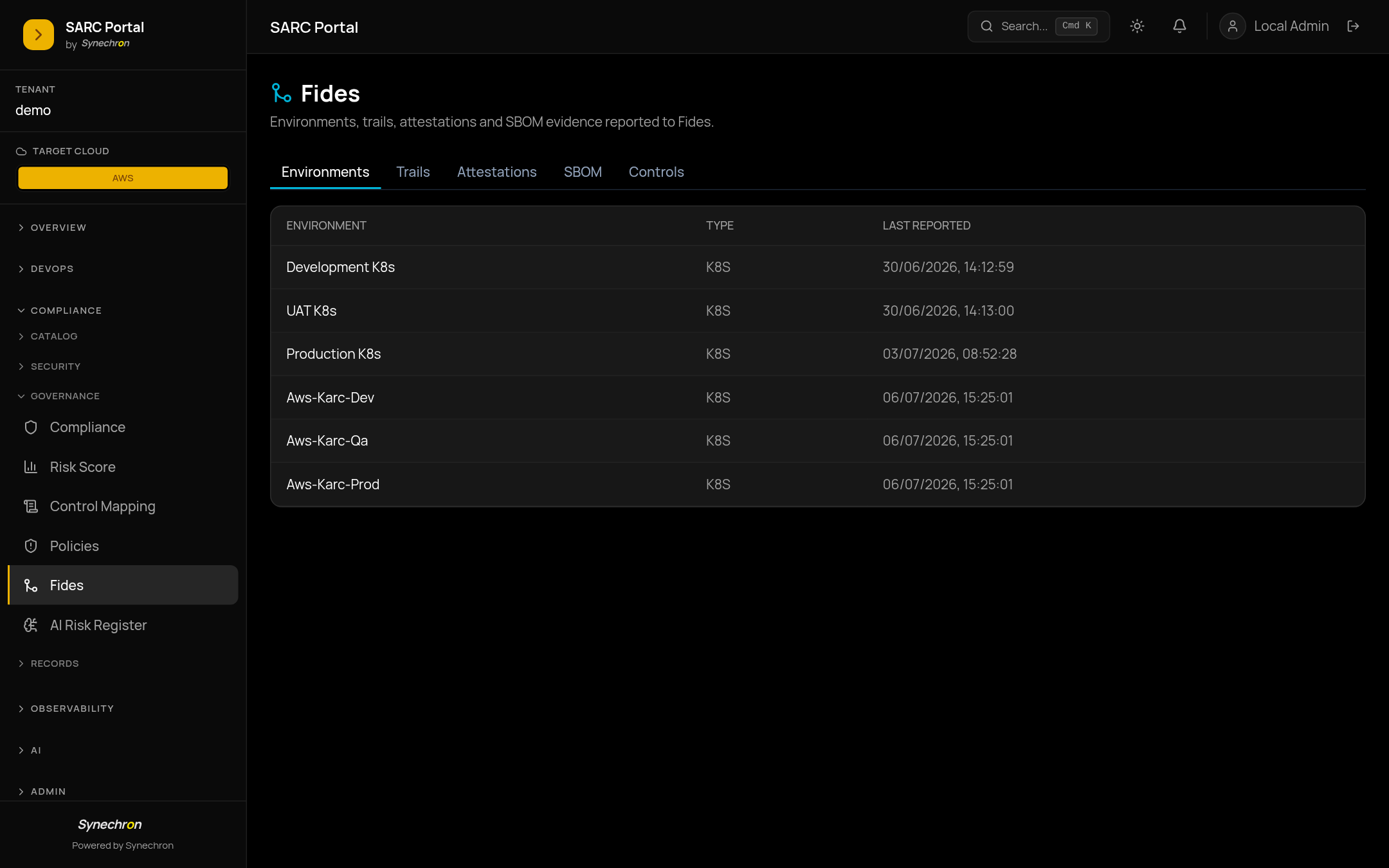Image resolution: width=1389 pixels, height=868 pixels.
Task: Click the logout icon in the top bar
Action: (1353, 26)
